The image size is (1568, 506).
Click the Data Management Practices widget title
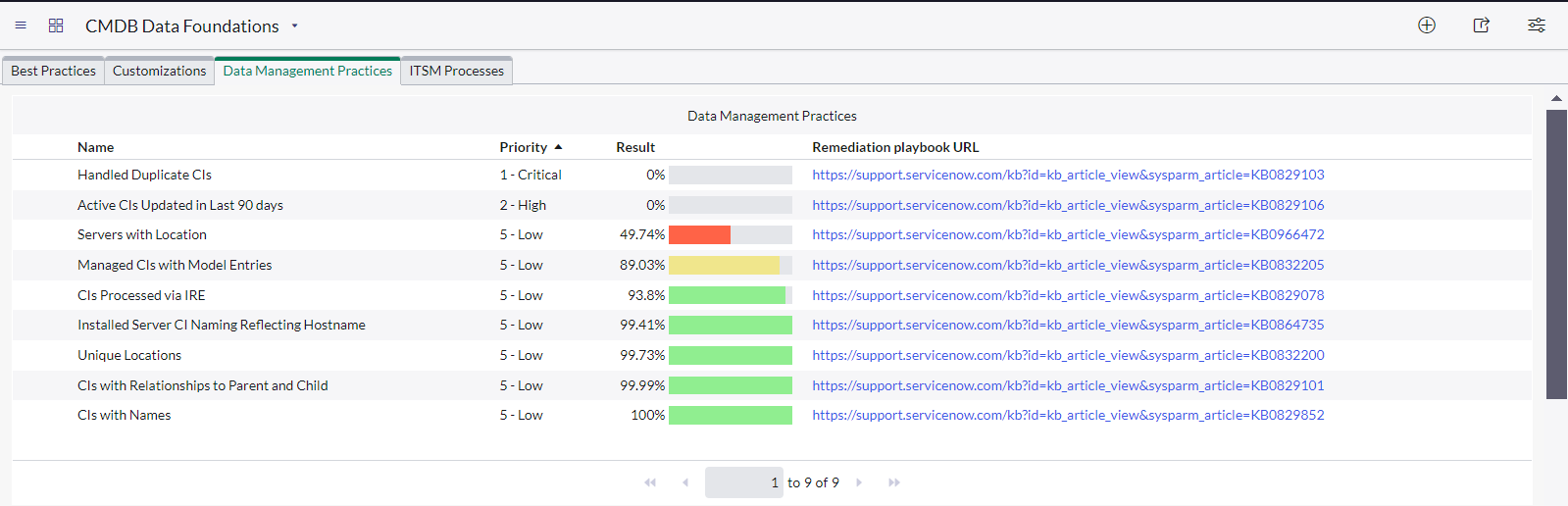772,116
